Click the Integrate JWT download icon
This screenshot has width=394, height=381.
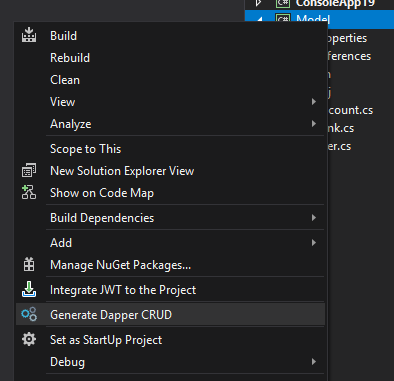click(x=29, y=289)
